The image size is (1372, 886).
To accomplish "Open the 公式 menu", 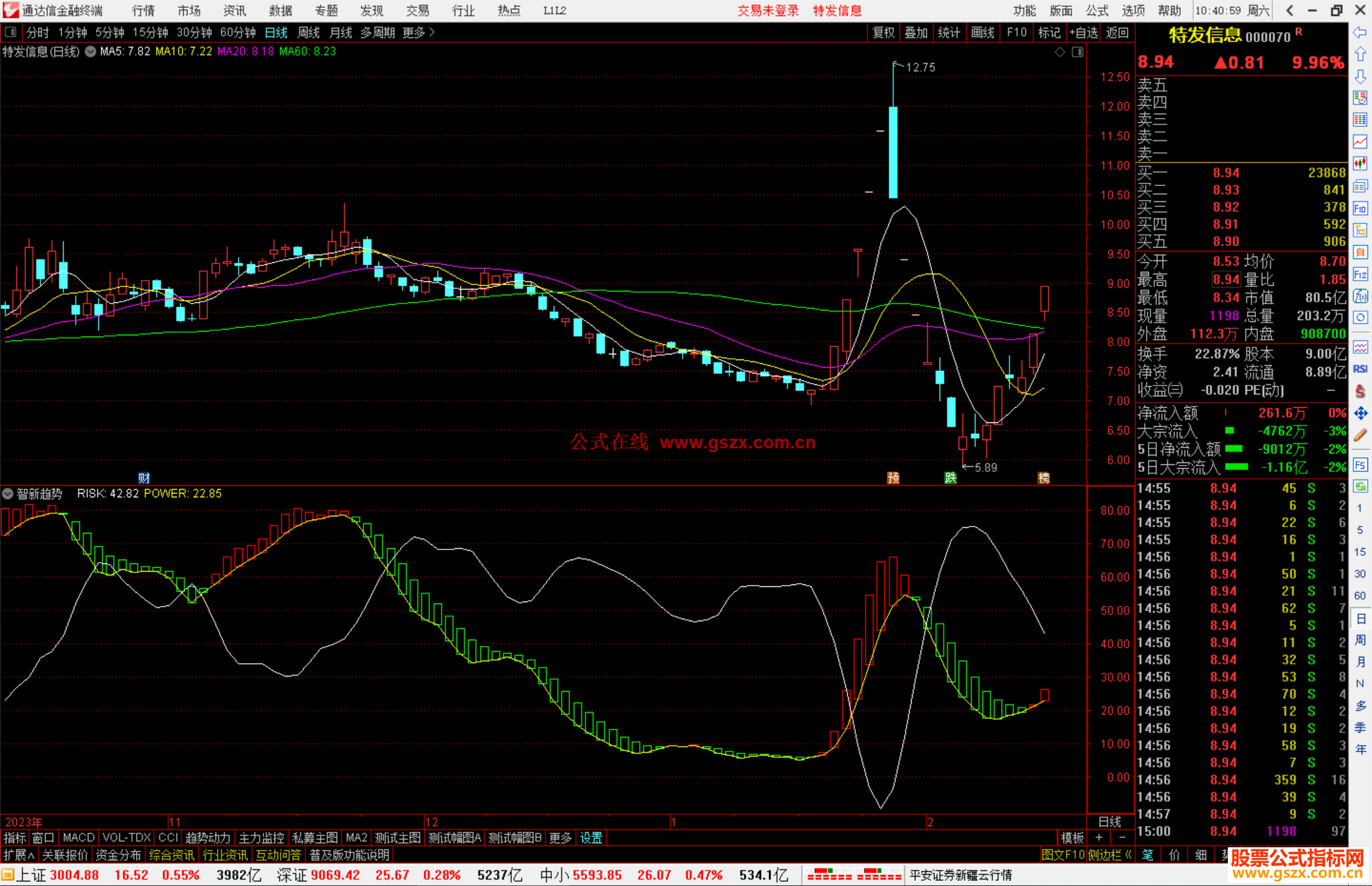I will pyautogui.click(x=1097, y=11).
